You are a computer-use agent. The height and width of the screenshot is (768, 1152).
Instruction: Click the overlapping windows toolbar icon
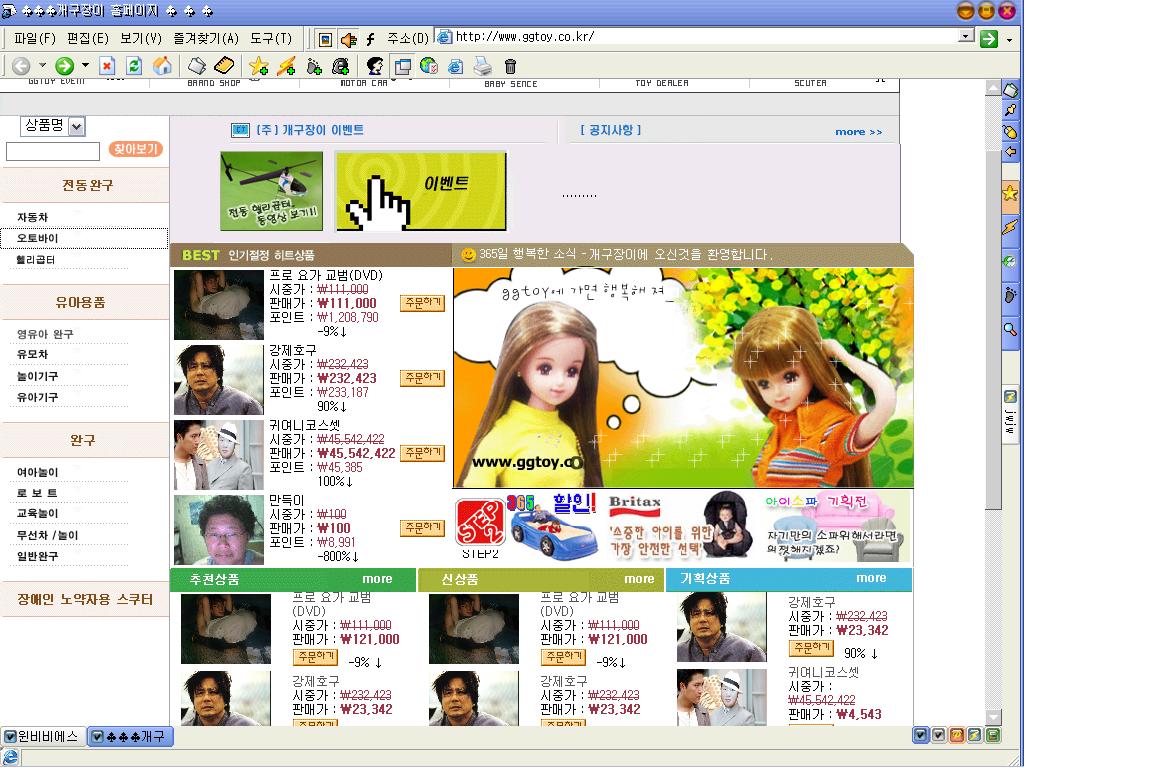402,66
